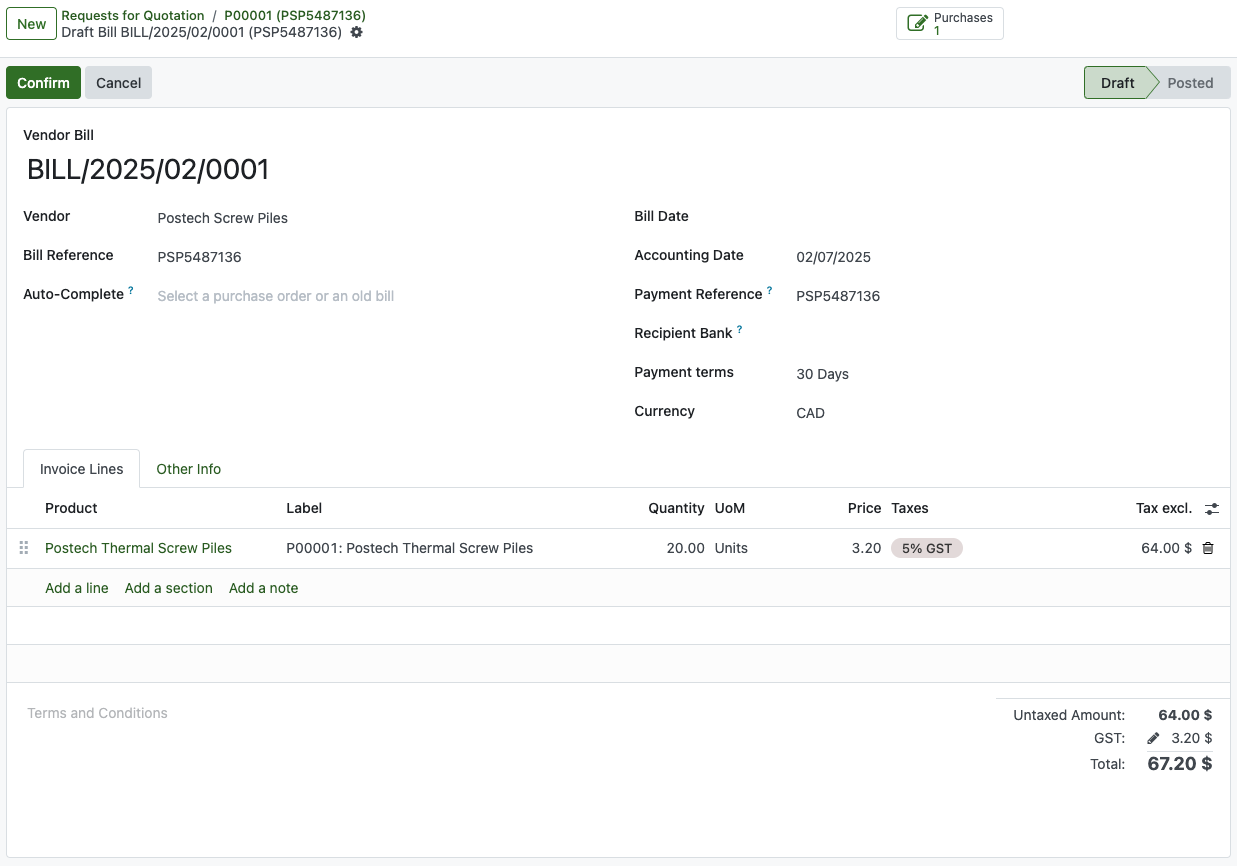
Task: Show help tooltip for Auto-Complete field
Action: pyautogui.click(x=131, y=292)
